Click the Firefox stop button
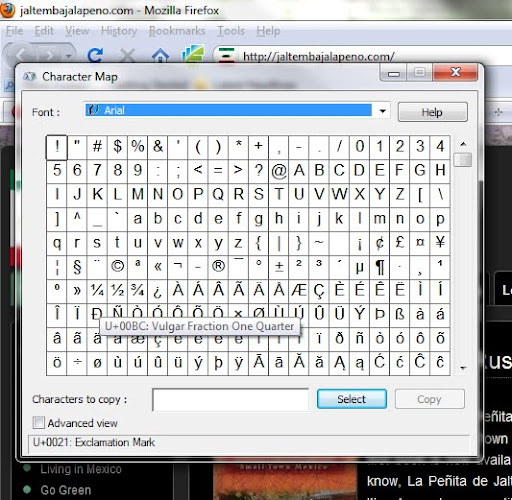 pos(127,55)
